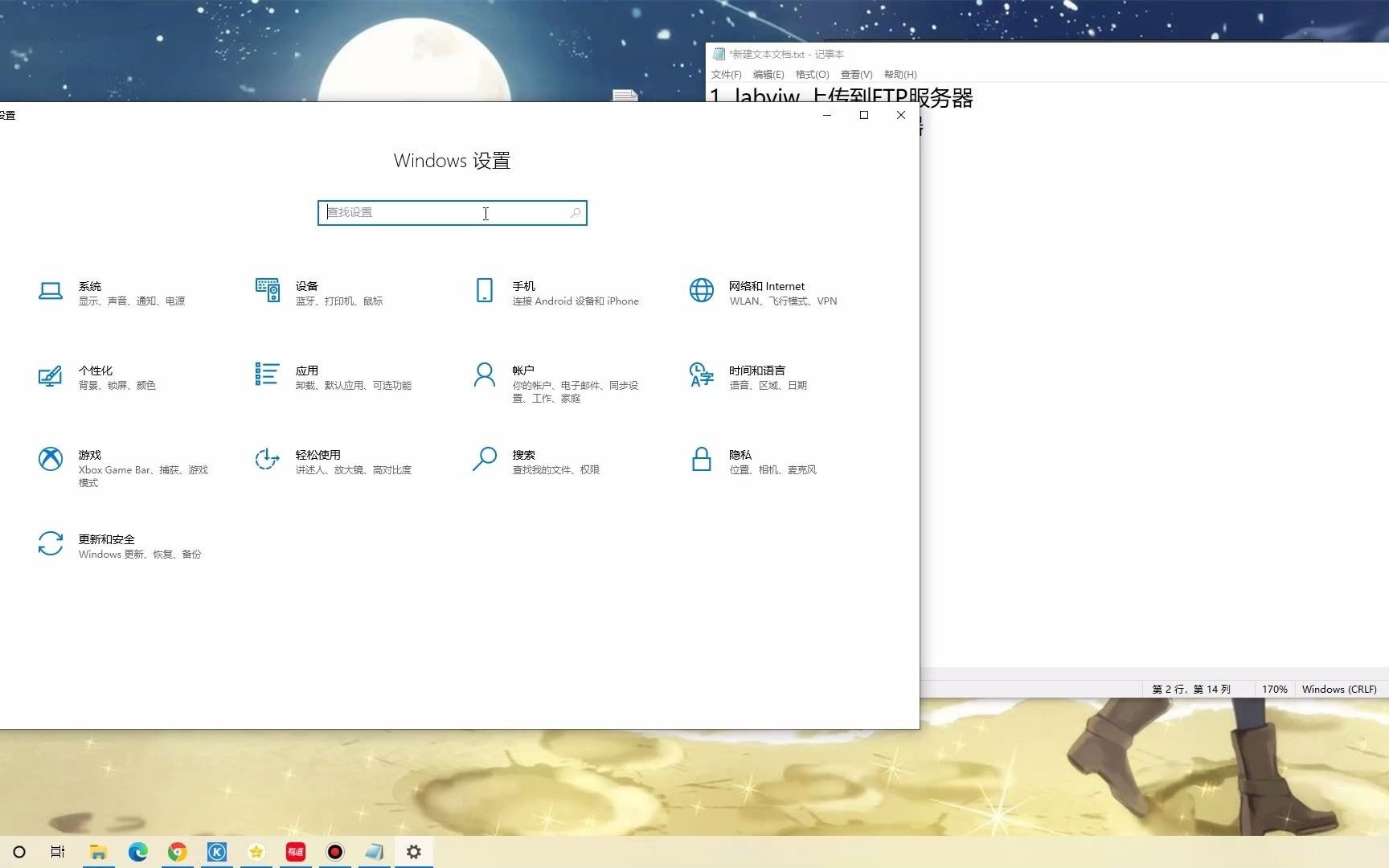The width and height of the screenshot is (1389, 868).
Task: Open the 隐私 title text
Action: coord(740,455)
